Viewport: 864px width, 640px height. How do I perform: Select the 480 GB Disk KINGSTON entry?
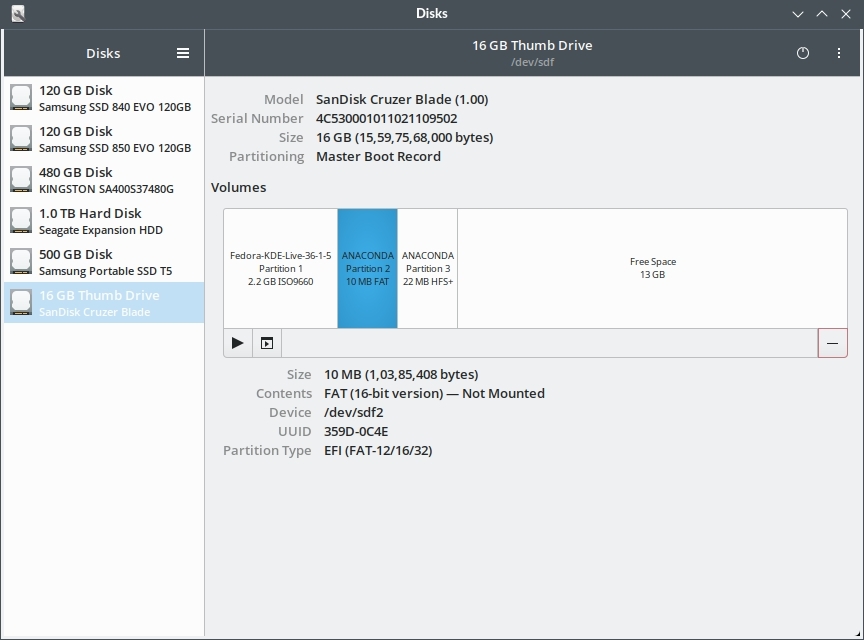click(x=104, y=180)
